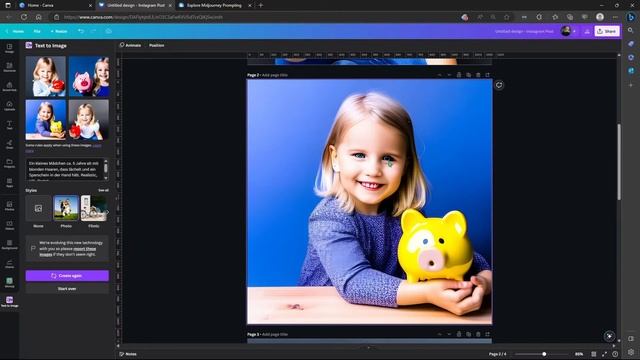The height and width of the screenshot is (360, 640).
Task: Open the Uploads panel
Action: pyautogui.click(x=9, y=106)
